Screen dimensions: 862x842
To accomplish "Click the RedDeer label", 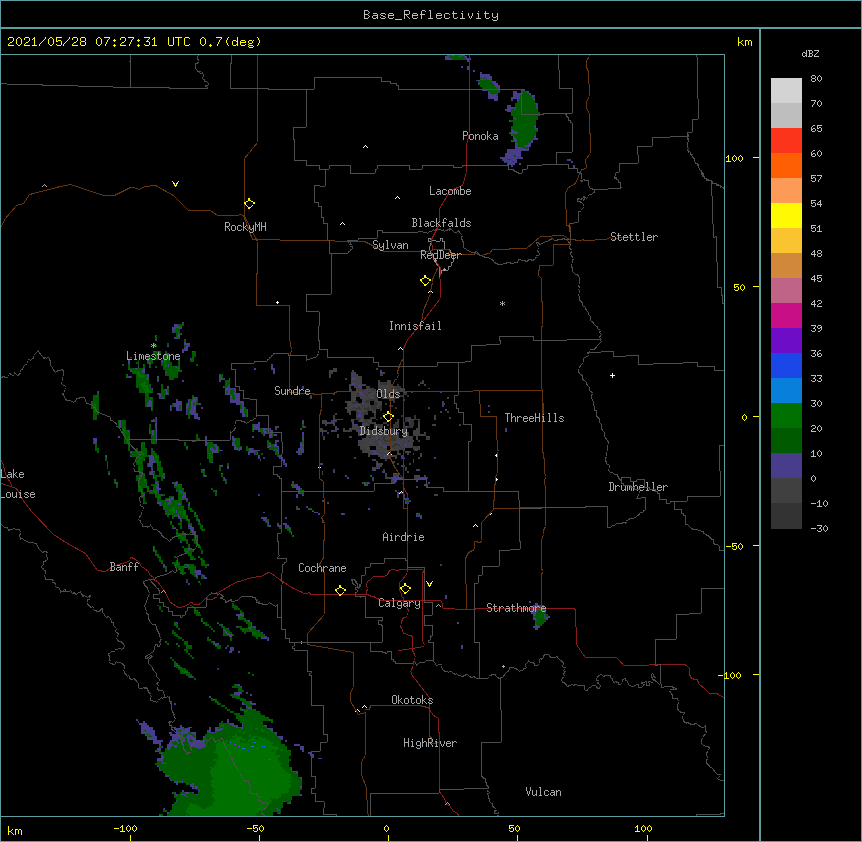I will tap(440, 255).
